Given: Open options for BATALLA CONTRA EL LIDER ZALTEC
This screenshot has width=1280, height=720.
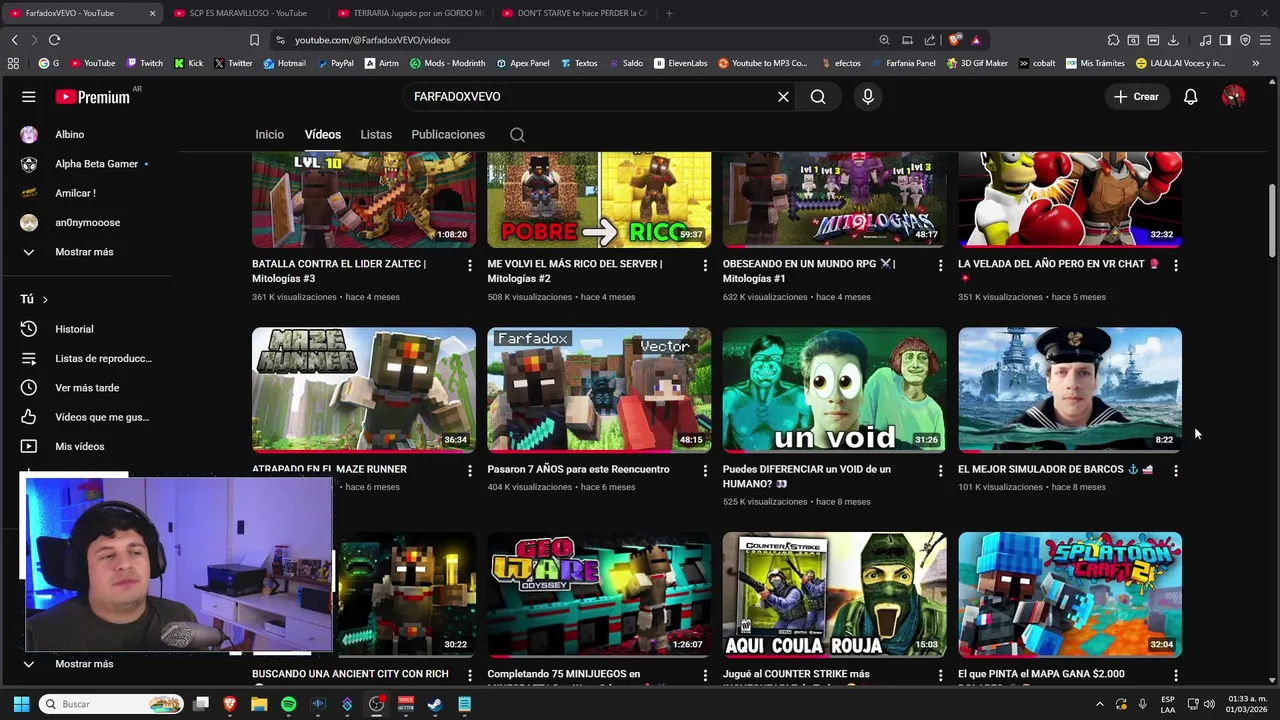Looking at the screenshot, I should [x=470, y=266].
